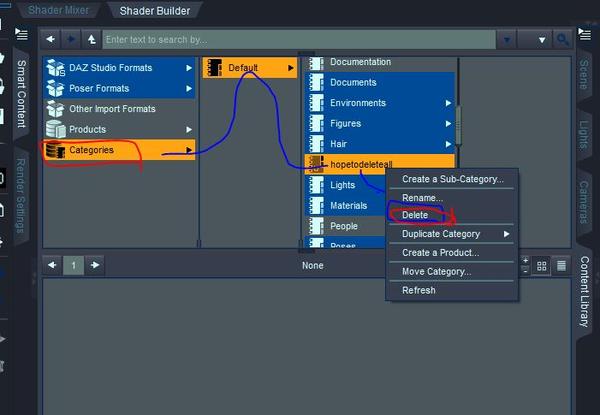Click the Figures notebook icon
Image resolution: width=600 pixels, height=415 pixels.
click(x=316, y=124)
